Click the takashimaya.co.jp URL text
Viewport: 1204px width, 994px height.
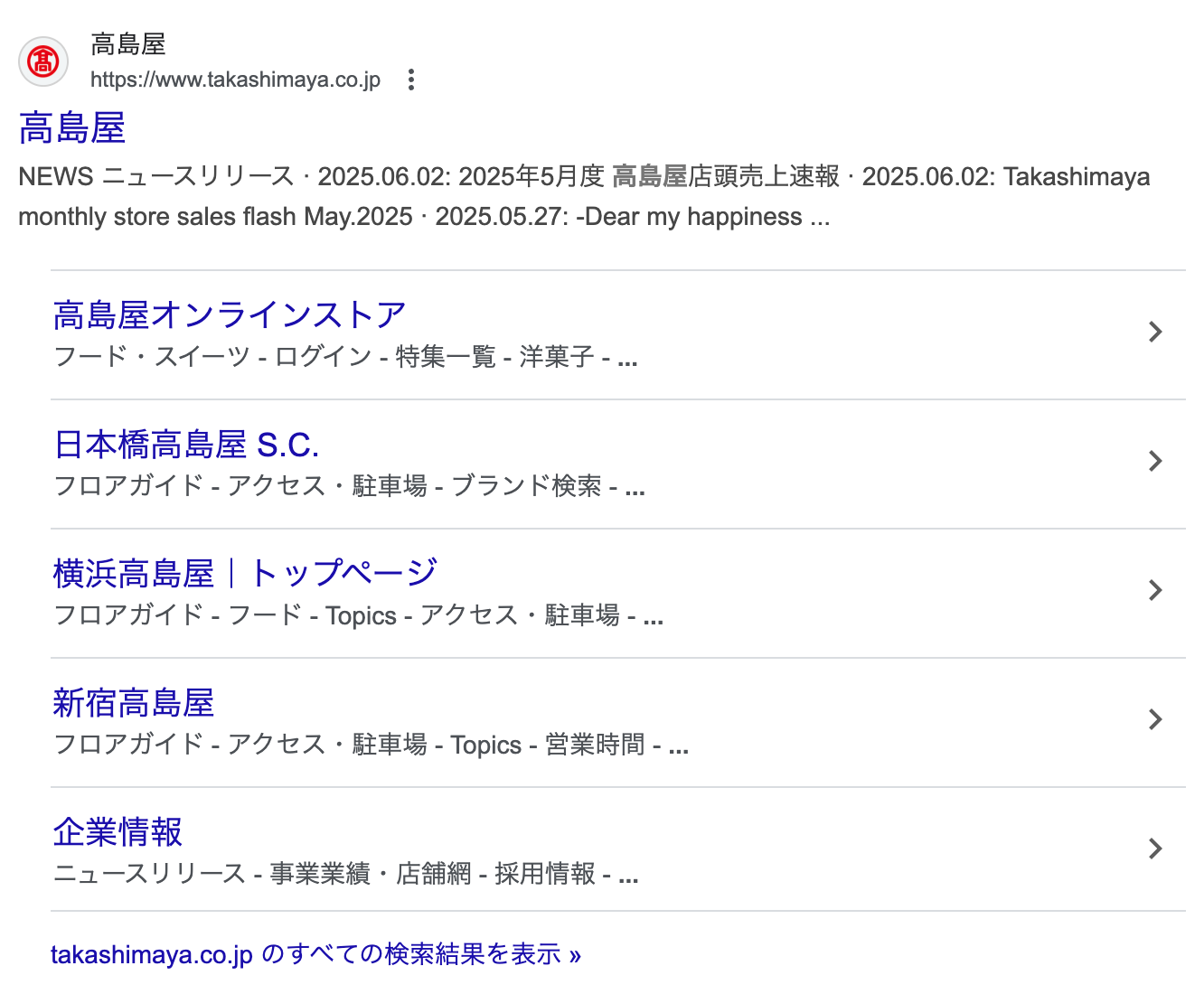235,80
